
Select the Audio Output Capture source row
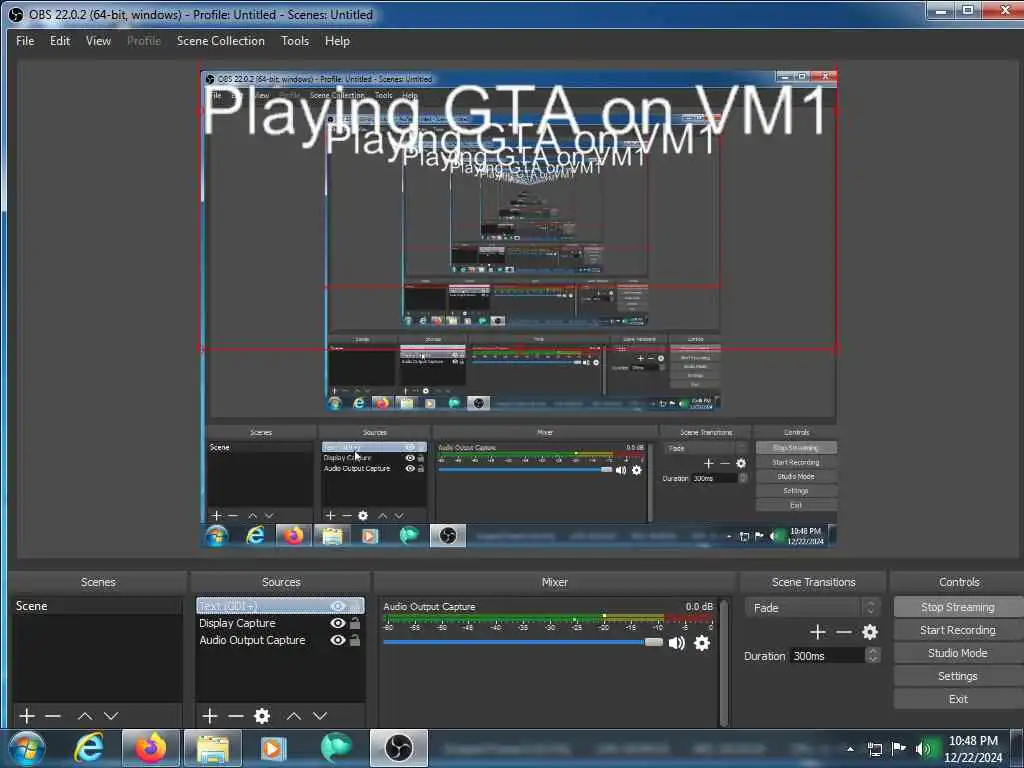pyautogui.click(x=280, y=640)
